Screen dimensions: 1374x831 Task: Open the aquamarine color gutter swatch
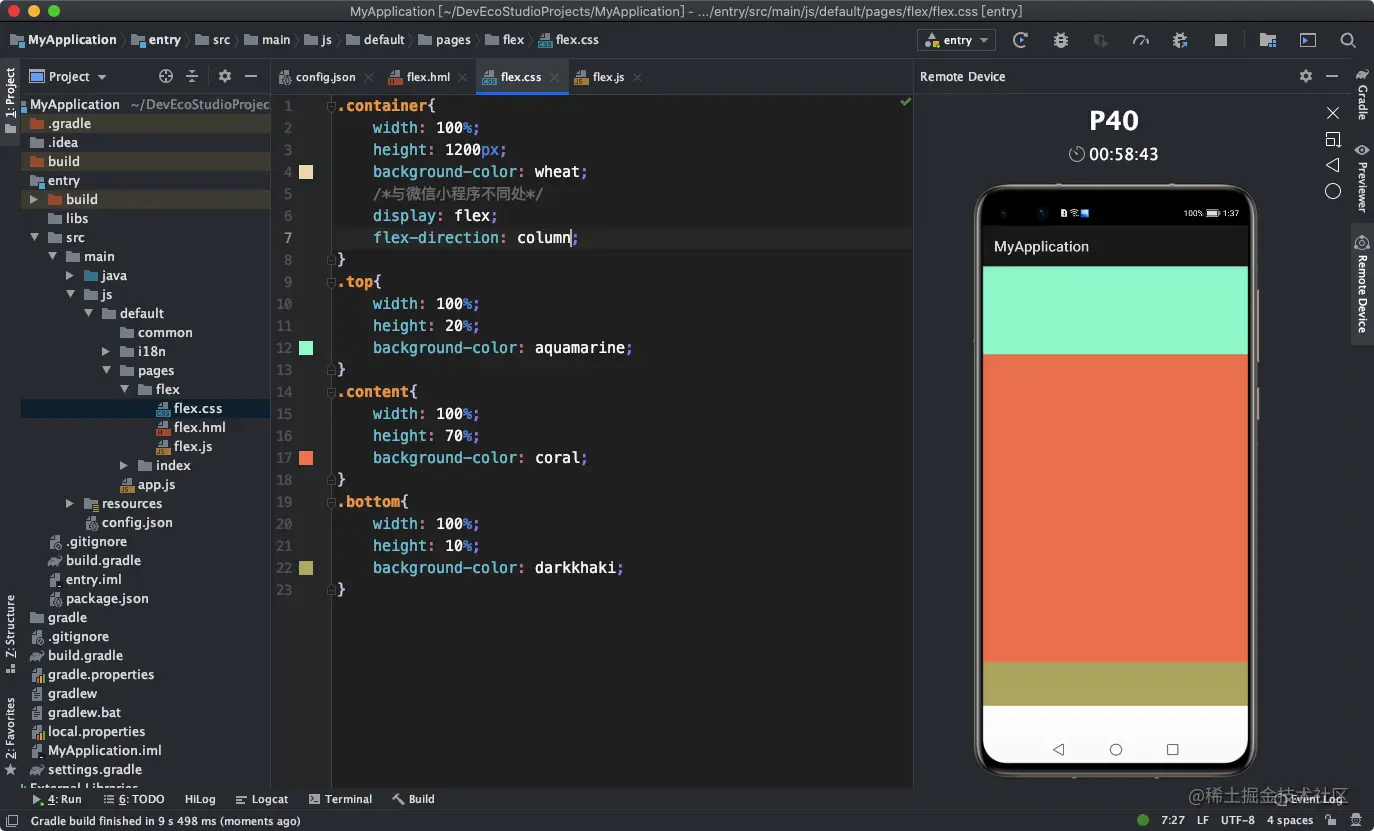[x=306, y=348]
